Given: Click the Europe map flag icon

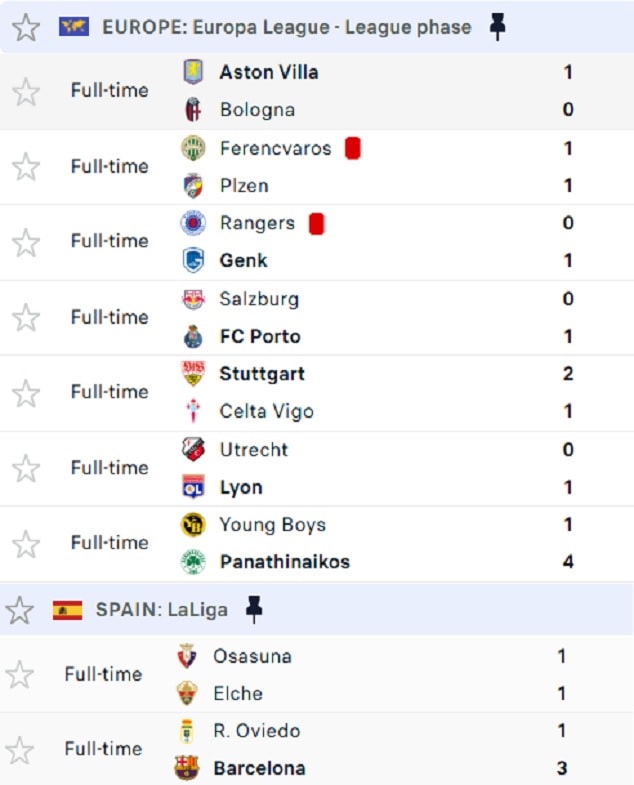Looking at the screenshot, I should (74, 27).
